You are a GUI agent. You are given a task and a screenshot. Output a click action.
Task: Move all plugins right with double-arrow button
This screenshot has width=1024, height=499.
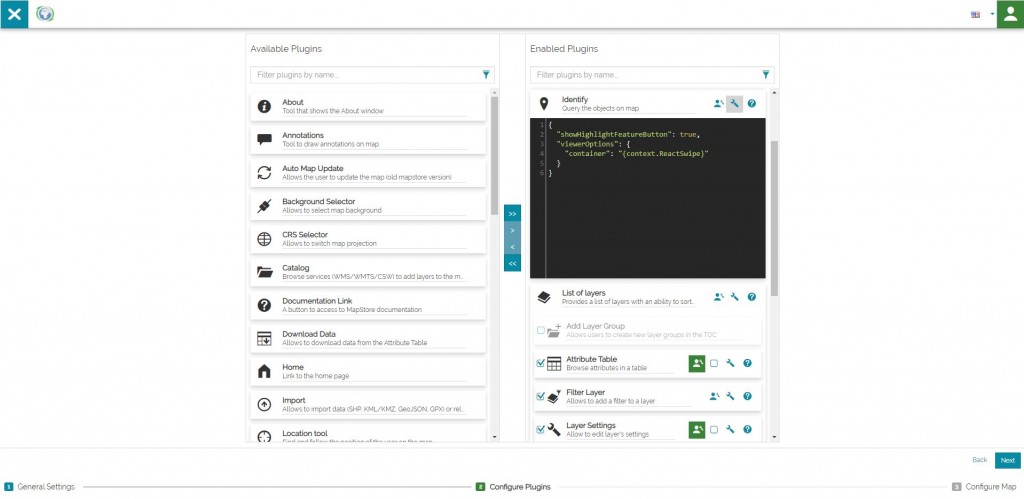(512, 214)
